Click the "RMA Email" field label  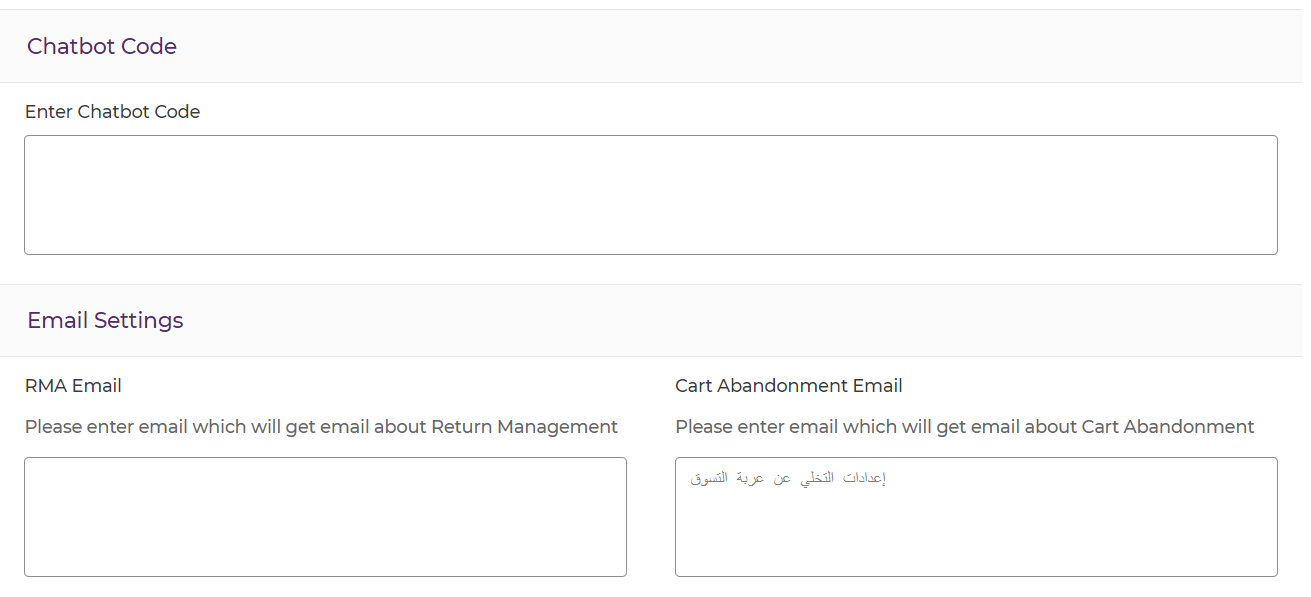tap(73, 385)
